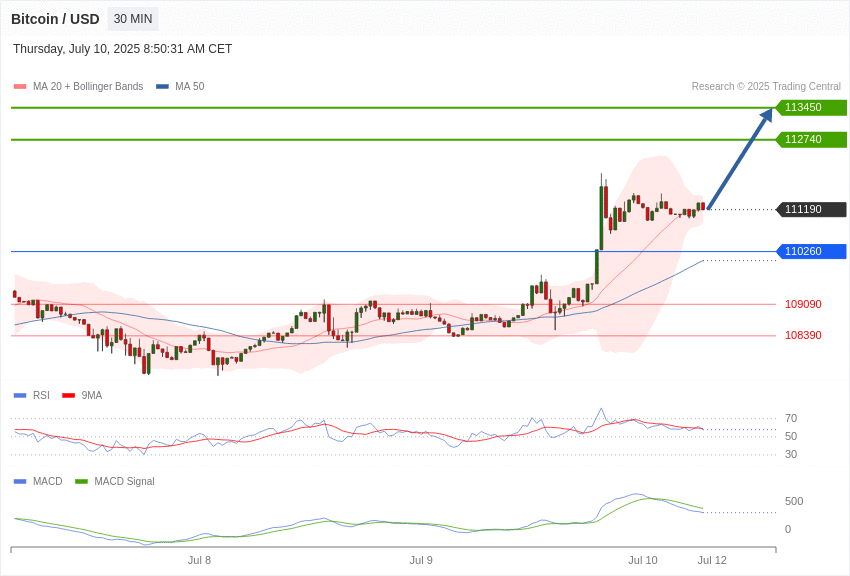This screenshot has width=850, height=576.
Task: Click the RSI 30 axis value
Action: click(x=791, y=454)
